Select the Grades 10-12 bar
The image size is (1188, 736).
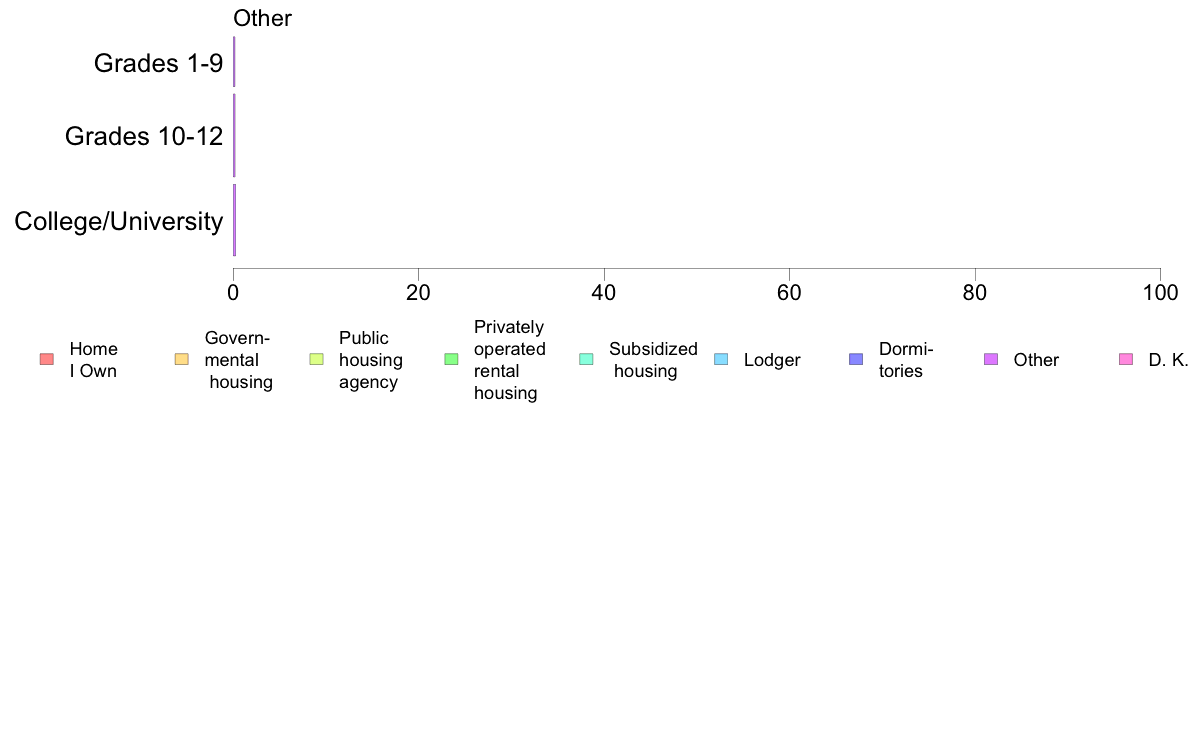234,135
